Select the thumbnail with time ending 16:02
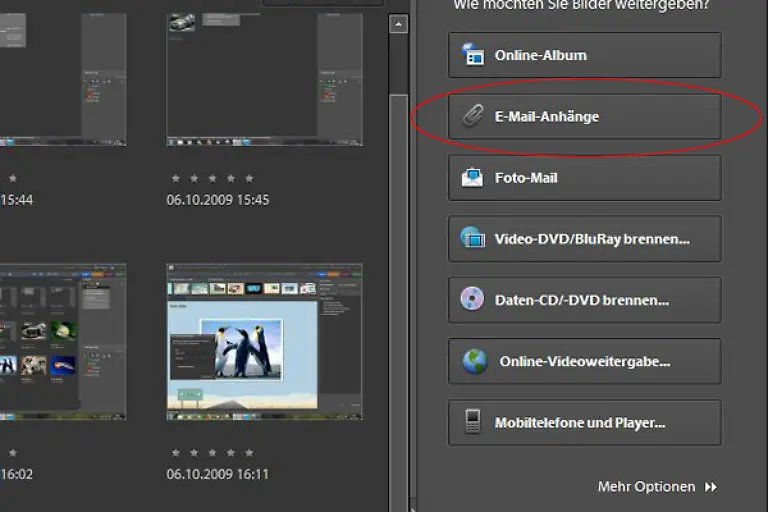Screen dimensions: 768x512 [x=62, y=341]
